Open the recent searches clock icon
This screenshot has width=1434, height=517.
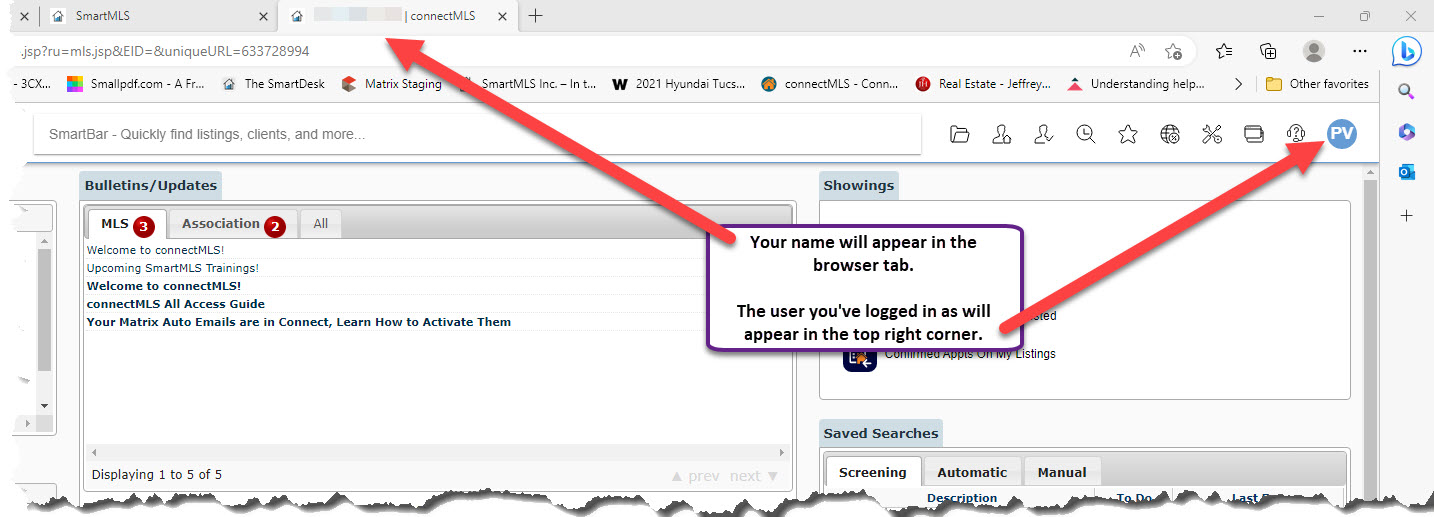pyautogui.click(x=1085, y=134)
